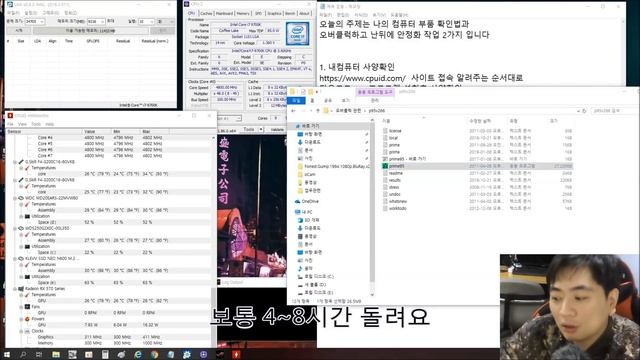Collapse KLEVV SSD NEO N600 node
The image size is (640, 360).
point(15,258)
